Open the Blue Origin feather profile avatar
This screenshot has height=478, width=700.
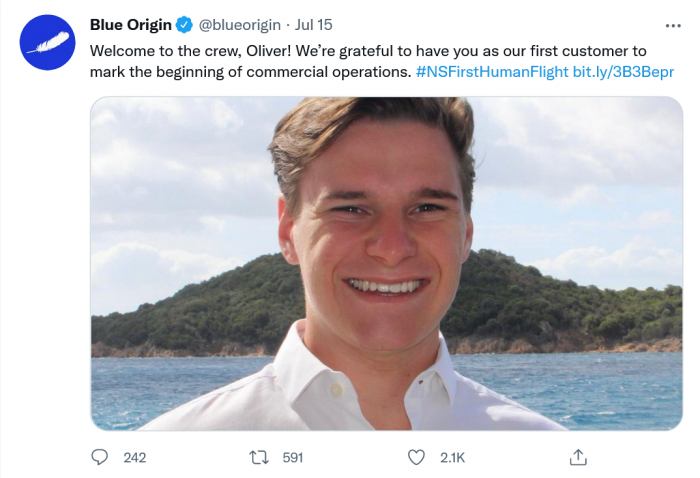coord(48,42)
